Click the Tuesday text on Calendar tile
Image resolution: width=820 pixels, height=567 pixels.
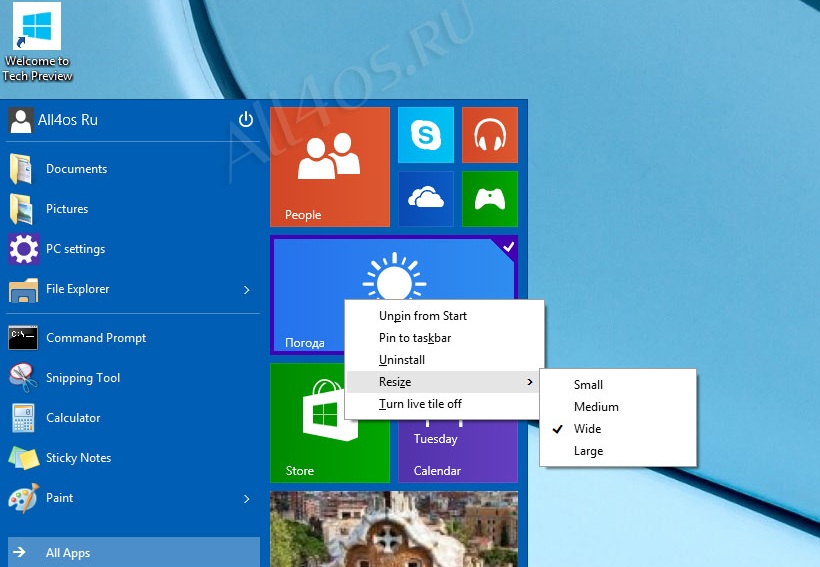pyautogui.click(x=436, y=439)
